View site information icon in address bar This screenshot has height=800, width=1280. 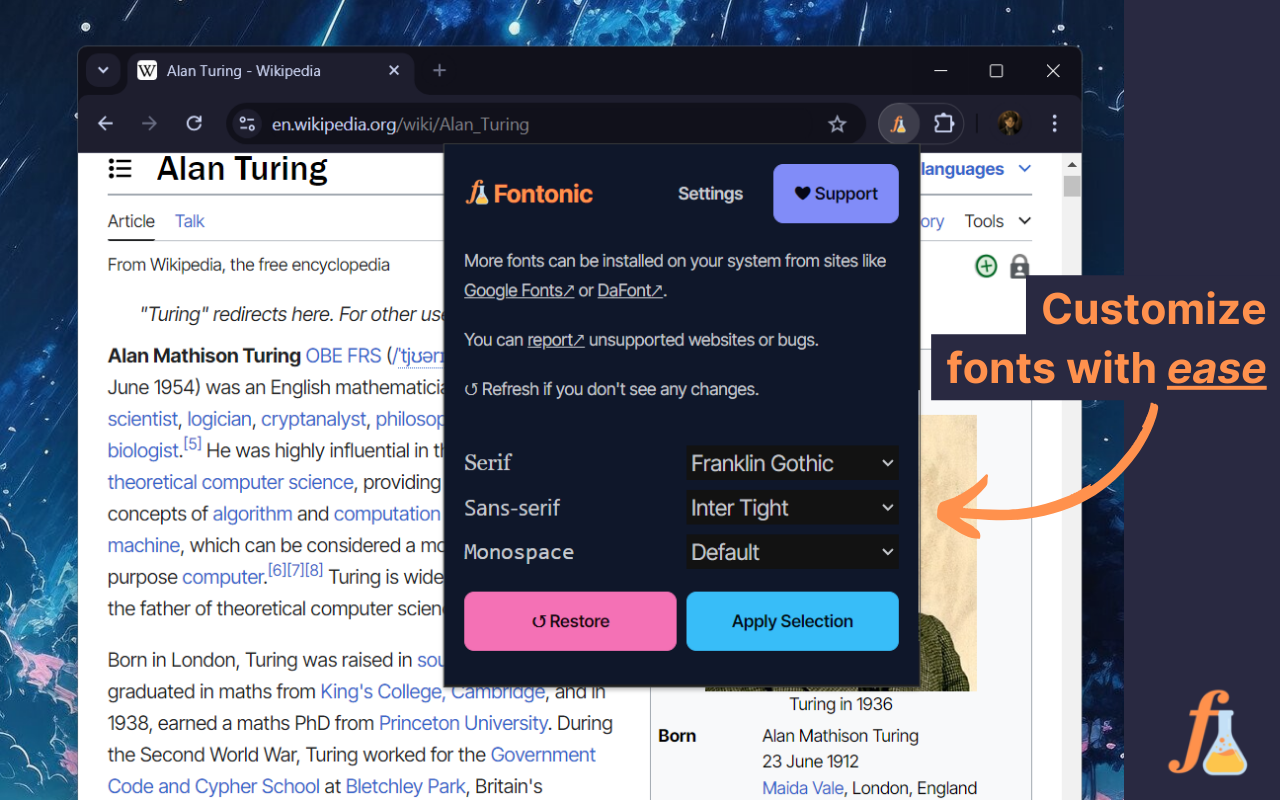pos(246,125)
